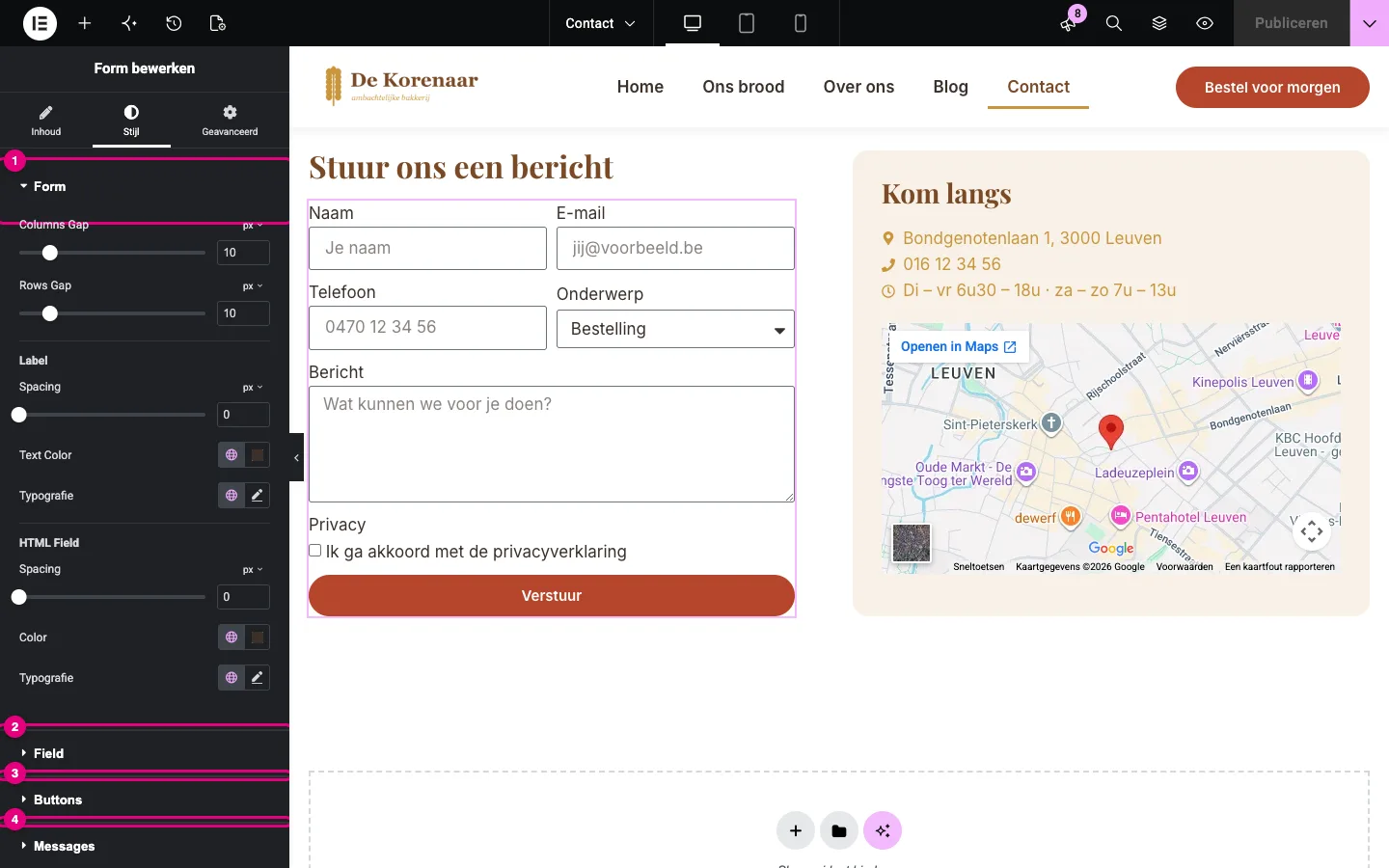Click the Bericht textarea field

pos(552,444)
